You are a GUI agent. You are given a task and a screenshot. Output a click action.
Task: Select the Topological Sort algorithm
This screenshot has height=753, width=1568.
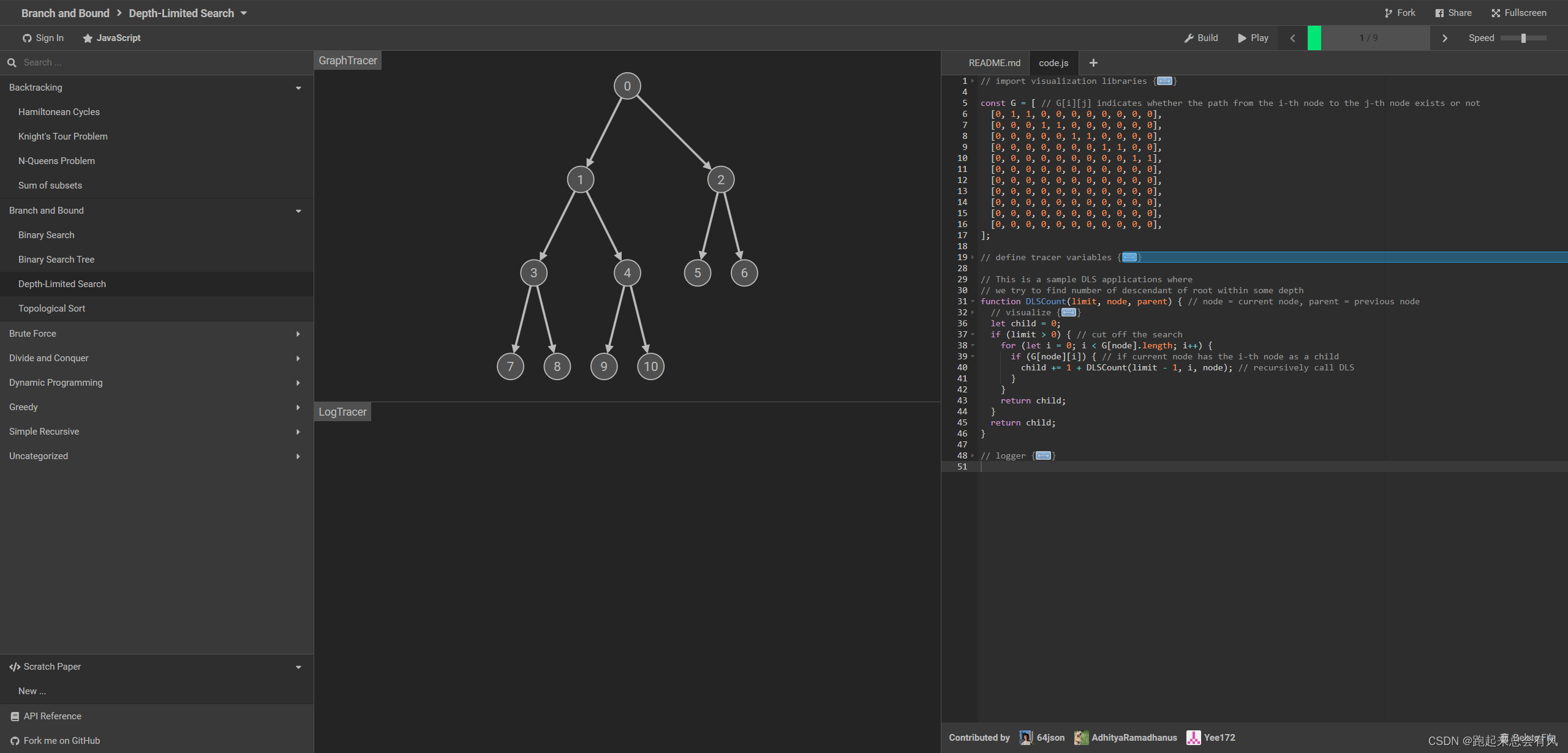(x=51, y=309)
